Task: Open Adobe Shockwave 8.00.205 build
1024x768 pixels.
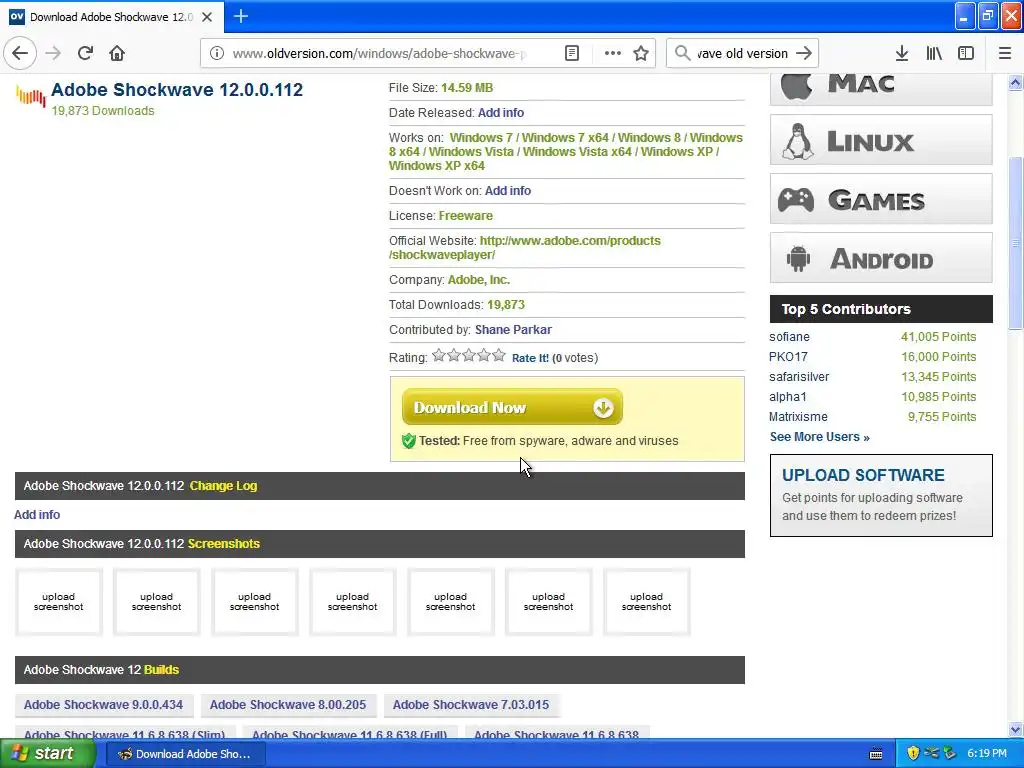Action: (288, 705)
